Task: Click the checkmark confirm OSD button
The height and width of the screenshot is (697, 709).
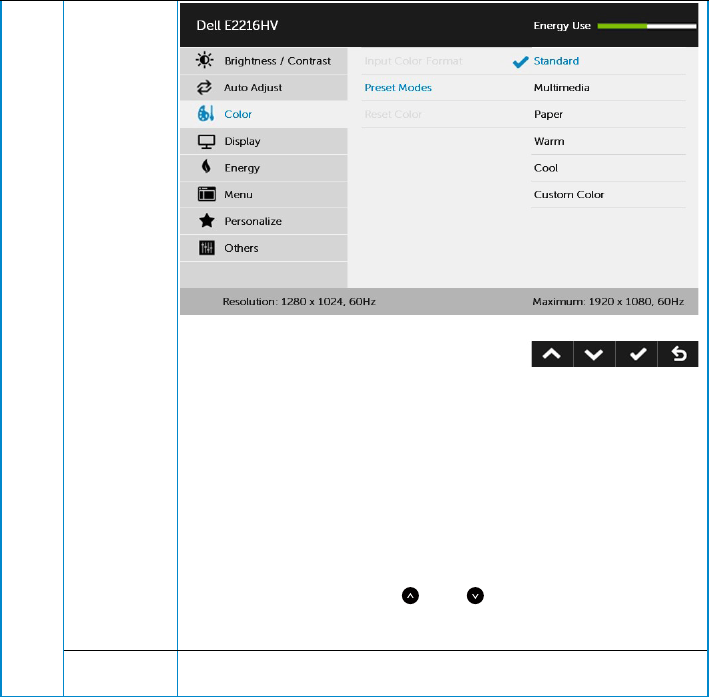Action: tap(637, 354)
